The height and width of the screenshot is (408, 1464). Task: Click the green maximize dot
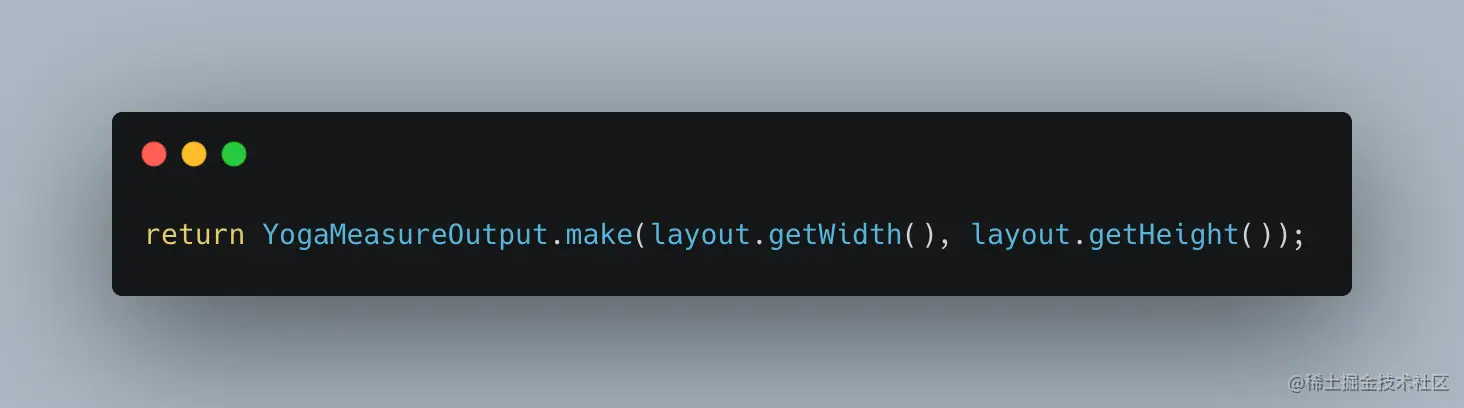[234, 154]
